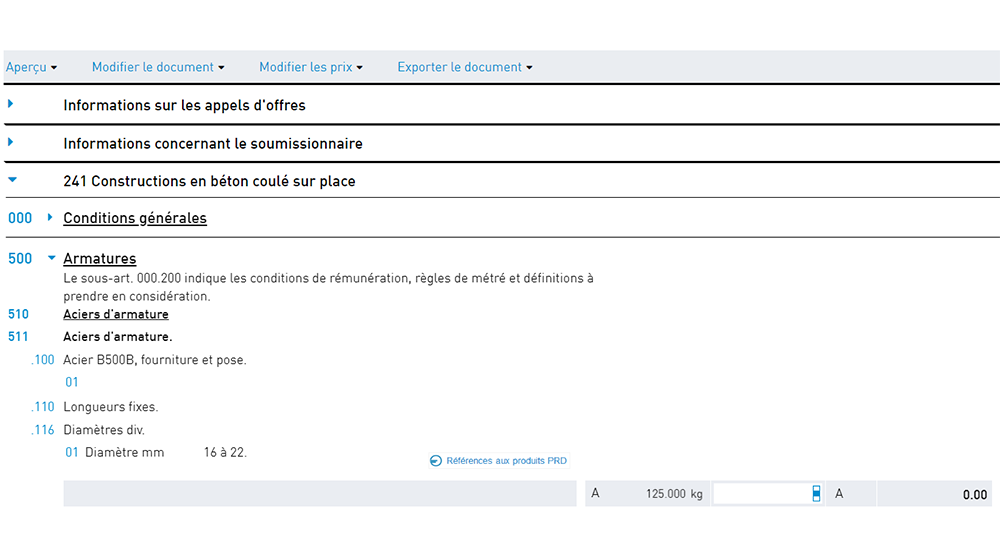
Task: Open Modifier le document menu
Action: [158, 67]
